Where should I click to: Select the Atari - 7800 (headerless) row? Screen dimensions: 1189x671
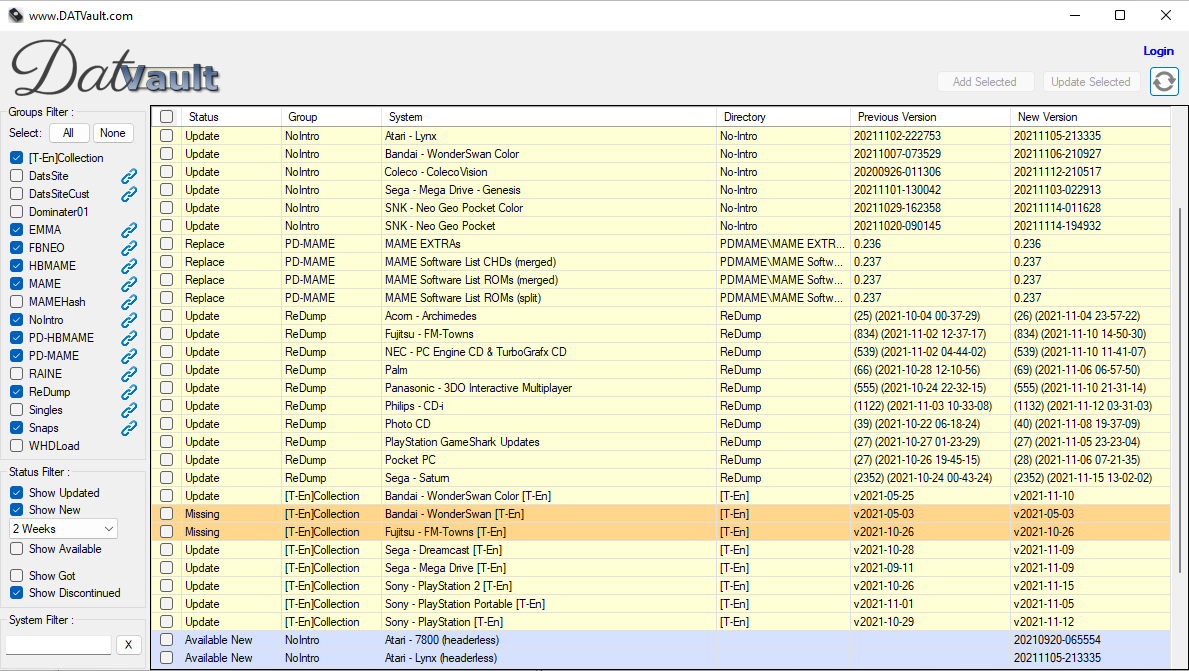coord(660,640)
